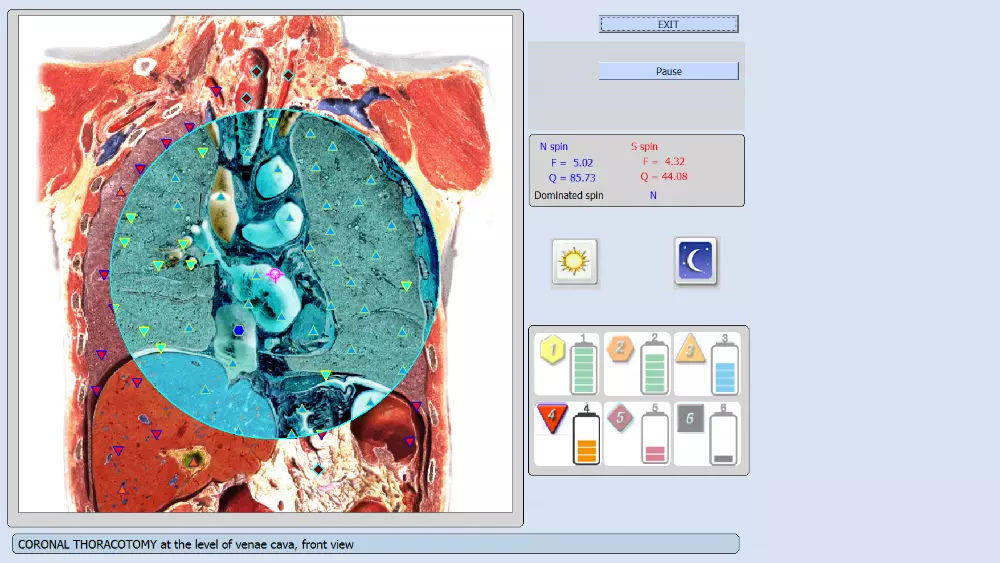Select gray square level 6 legend icon
The image size is (1000, 563).
tap(689, 418)
